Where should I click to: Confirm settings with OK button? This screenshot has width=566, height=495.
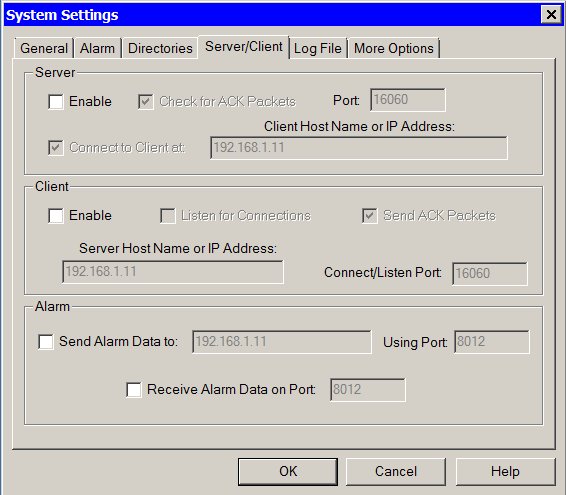point(288,472)
